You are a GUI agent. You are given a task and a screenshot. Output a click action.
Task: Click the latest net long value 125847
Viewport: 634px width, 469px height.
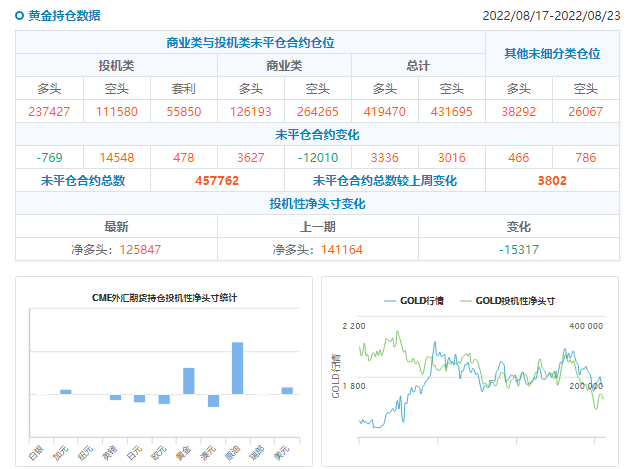pyautogui.click(x=139, y=249)
